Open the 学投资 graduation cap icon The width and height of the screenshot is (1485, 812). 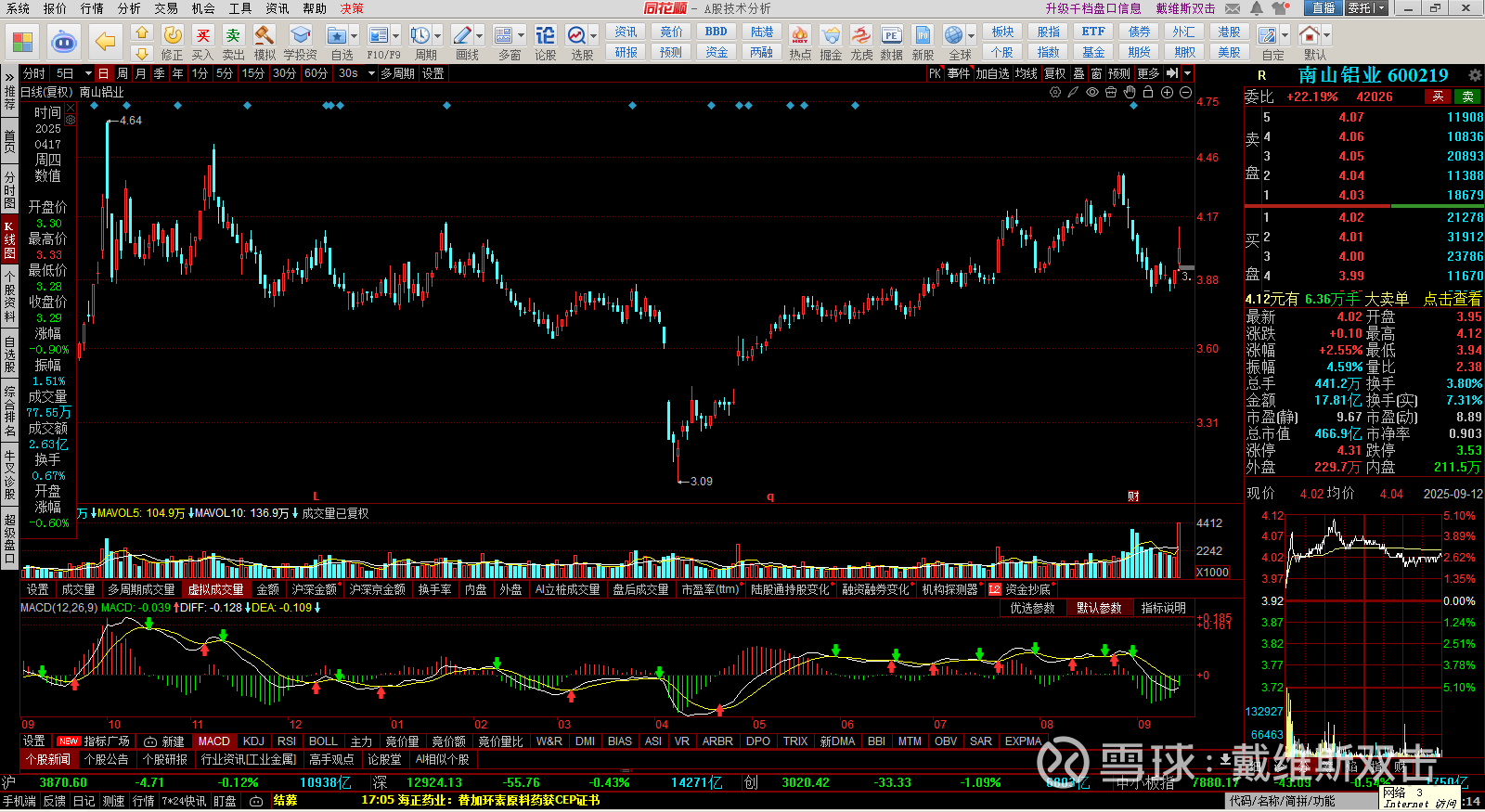tap(300, 42)
